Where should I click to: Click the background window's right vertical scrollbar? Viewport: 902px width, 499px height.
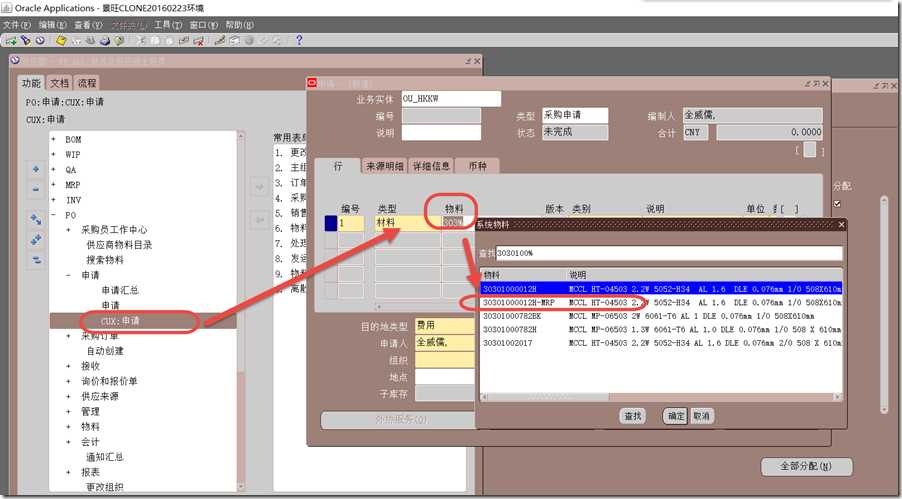(884, 304)
